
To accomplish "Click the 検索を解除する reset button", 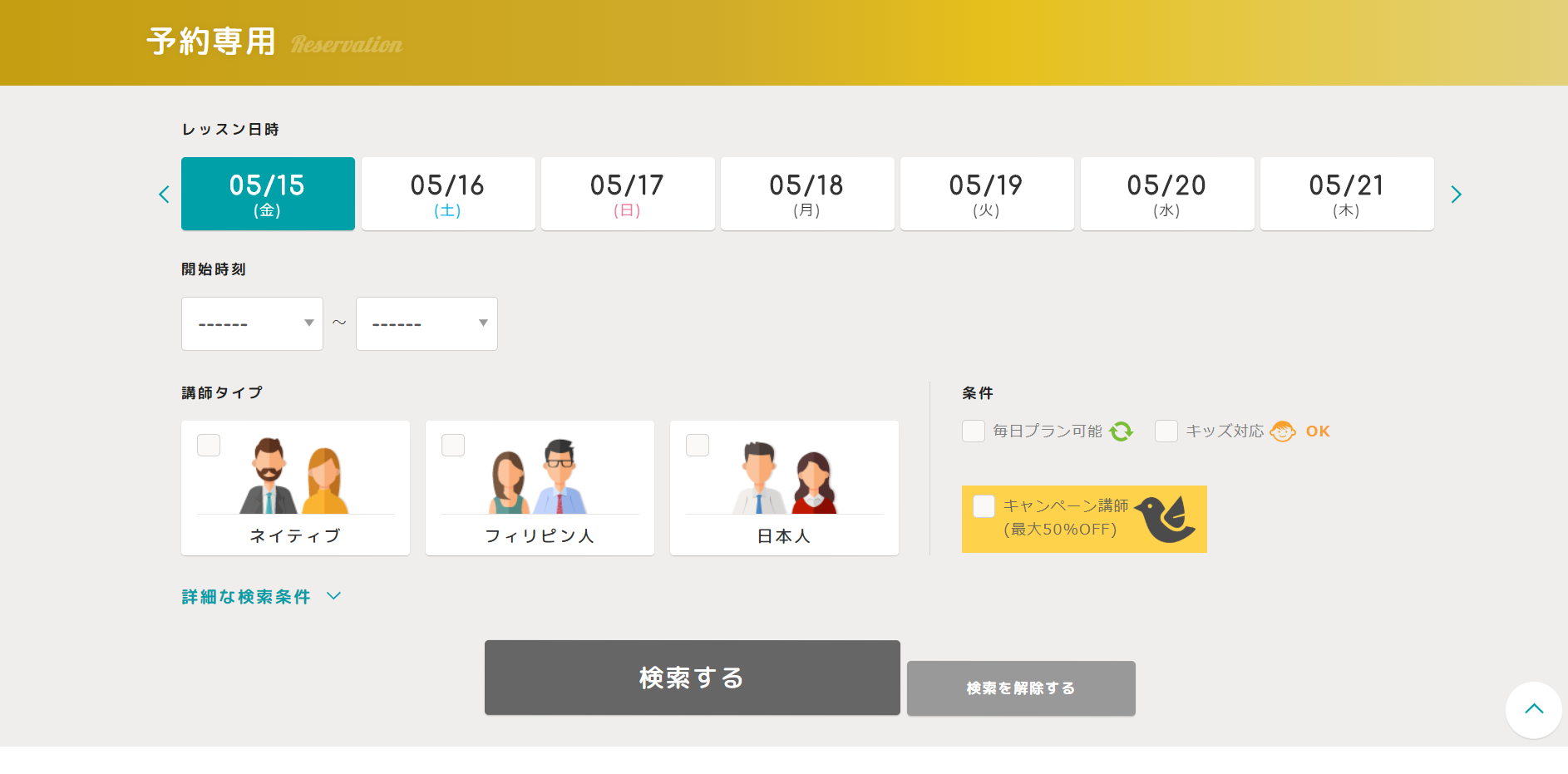I will 1021,688.
